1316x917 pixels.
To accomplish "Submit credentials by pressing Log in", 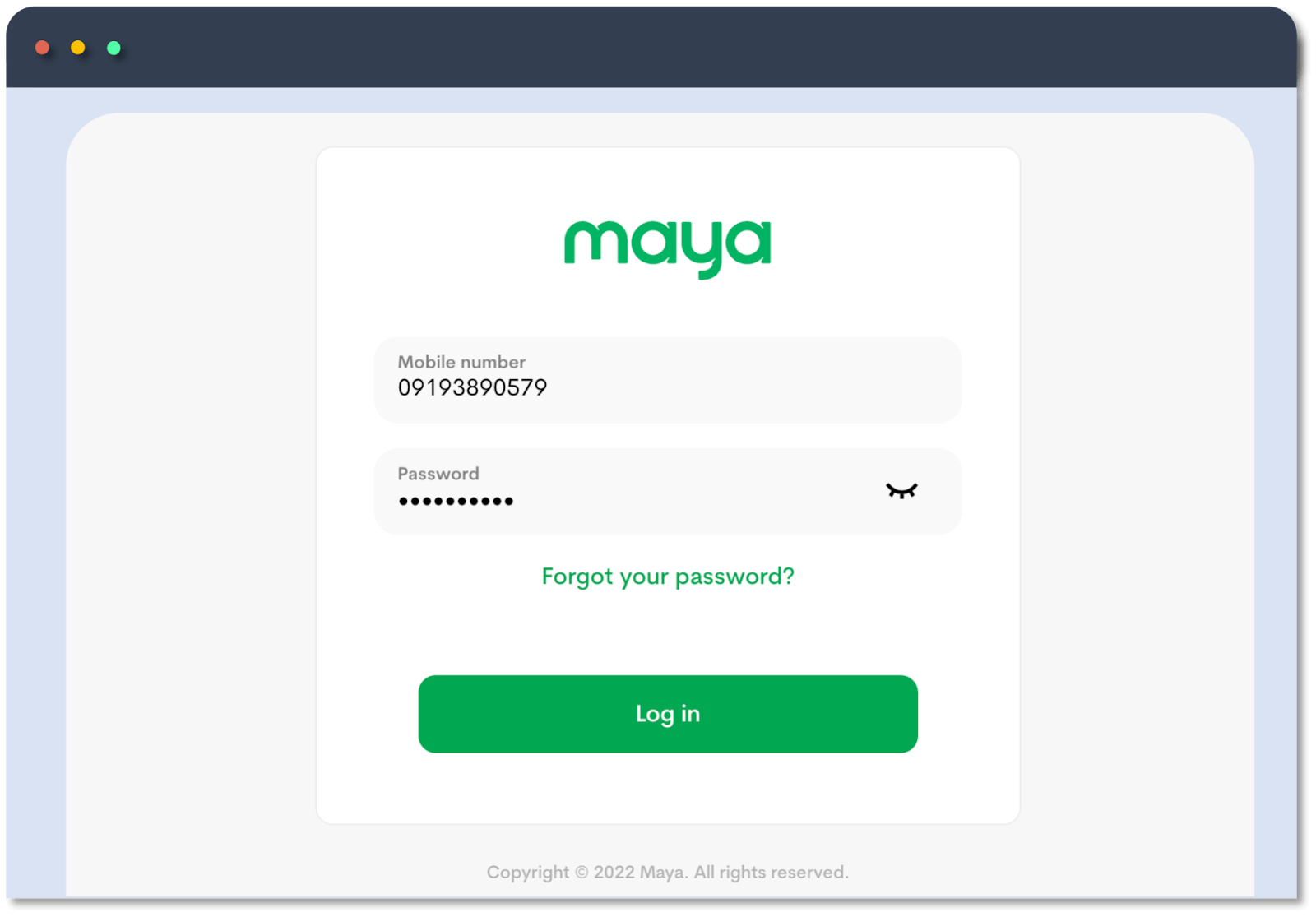I will coord(667,714).
